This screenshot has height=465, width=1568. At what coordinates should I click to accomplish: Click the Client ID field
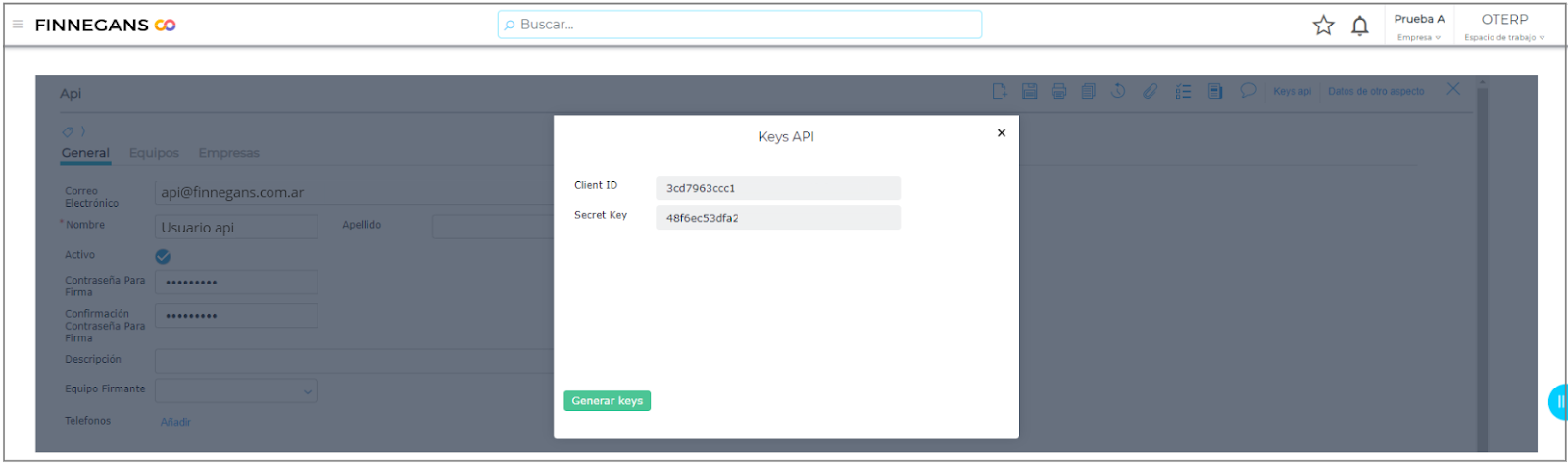point(778,188)
